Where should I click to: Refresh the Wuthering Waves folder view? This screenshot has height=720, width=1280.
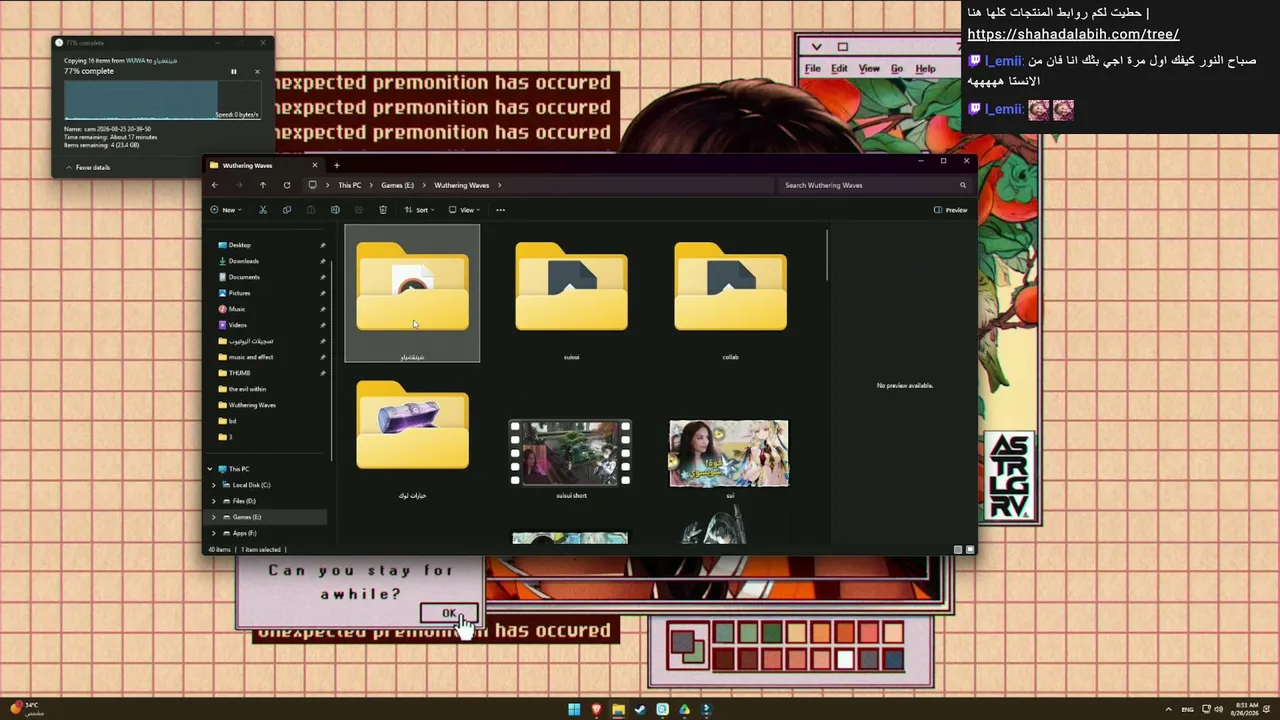click(x=287, y=185)
